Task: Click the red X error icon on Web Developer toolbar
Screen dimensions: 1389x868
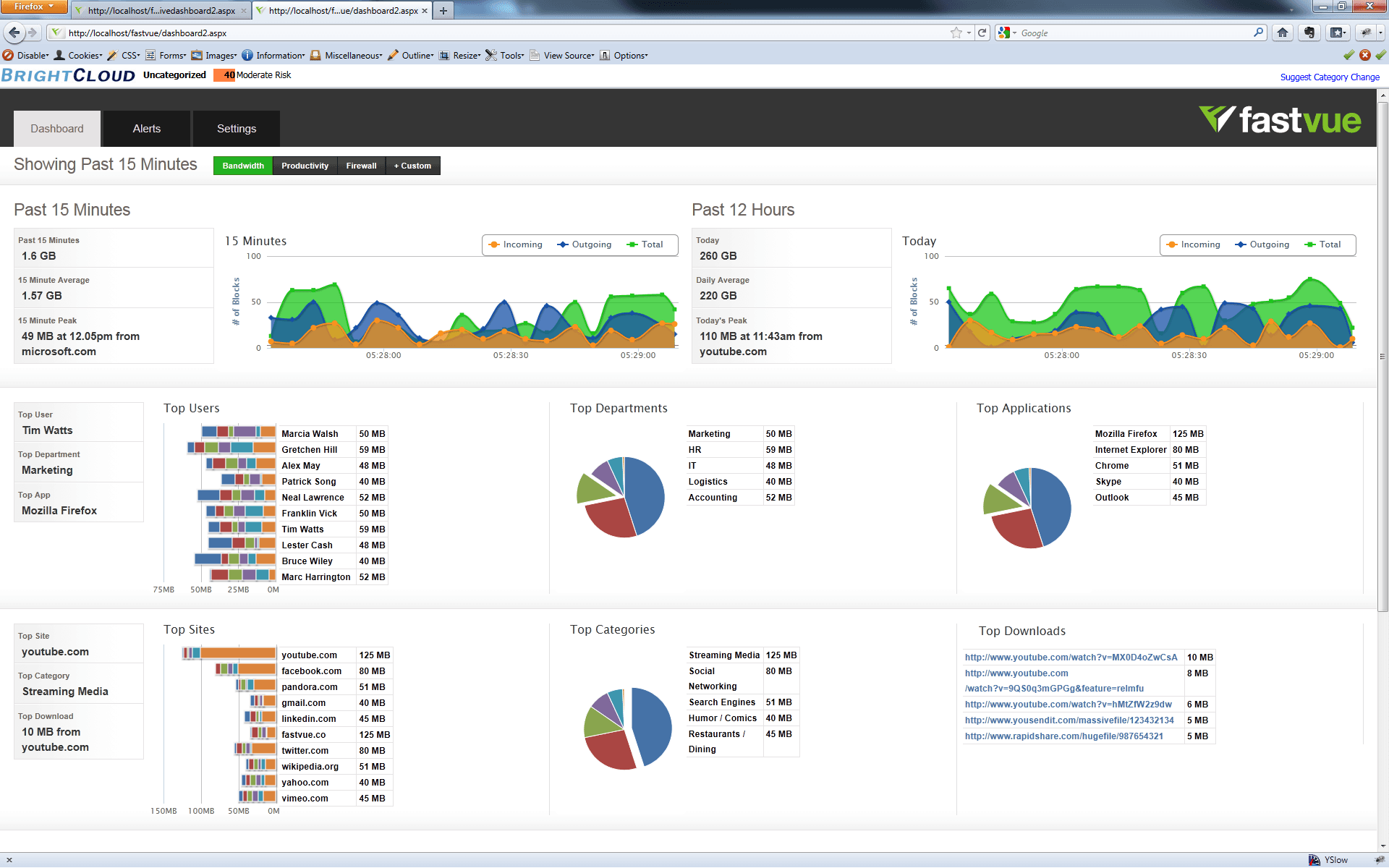Action: click(1365, 55)
